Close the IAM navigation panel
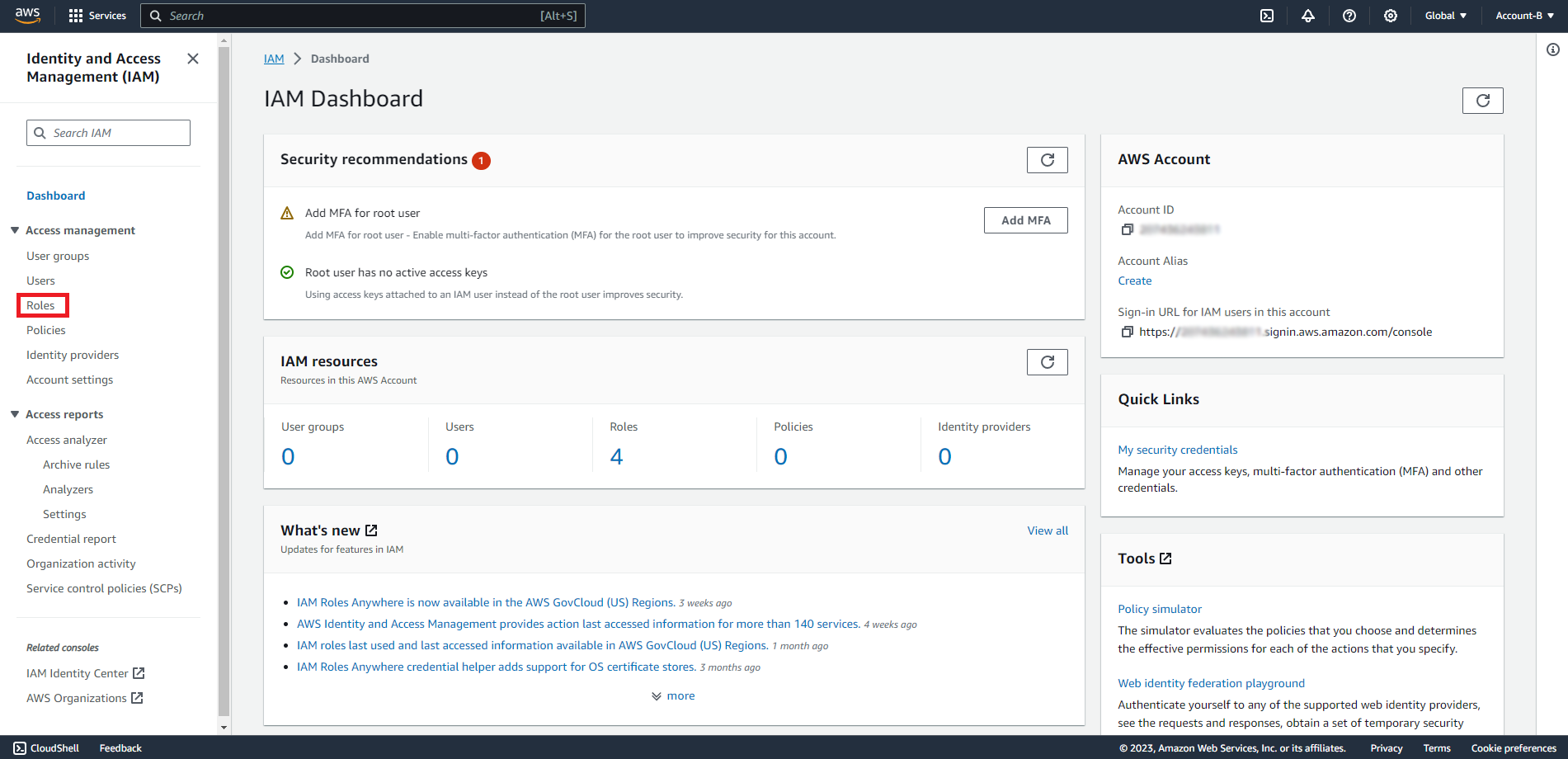The height and width of the screenshot is (759, 1568). click(193, 59)
